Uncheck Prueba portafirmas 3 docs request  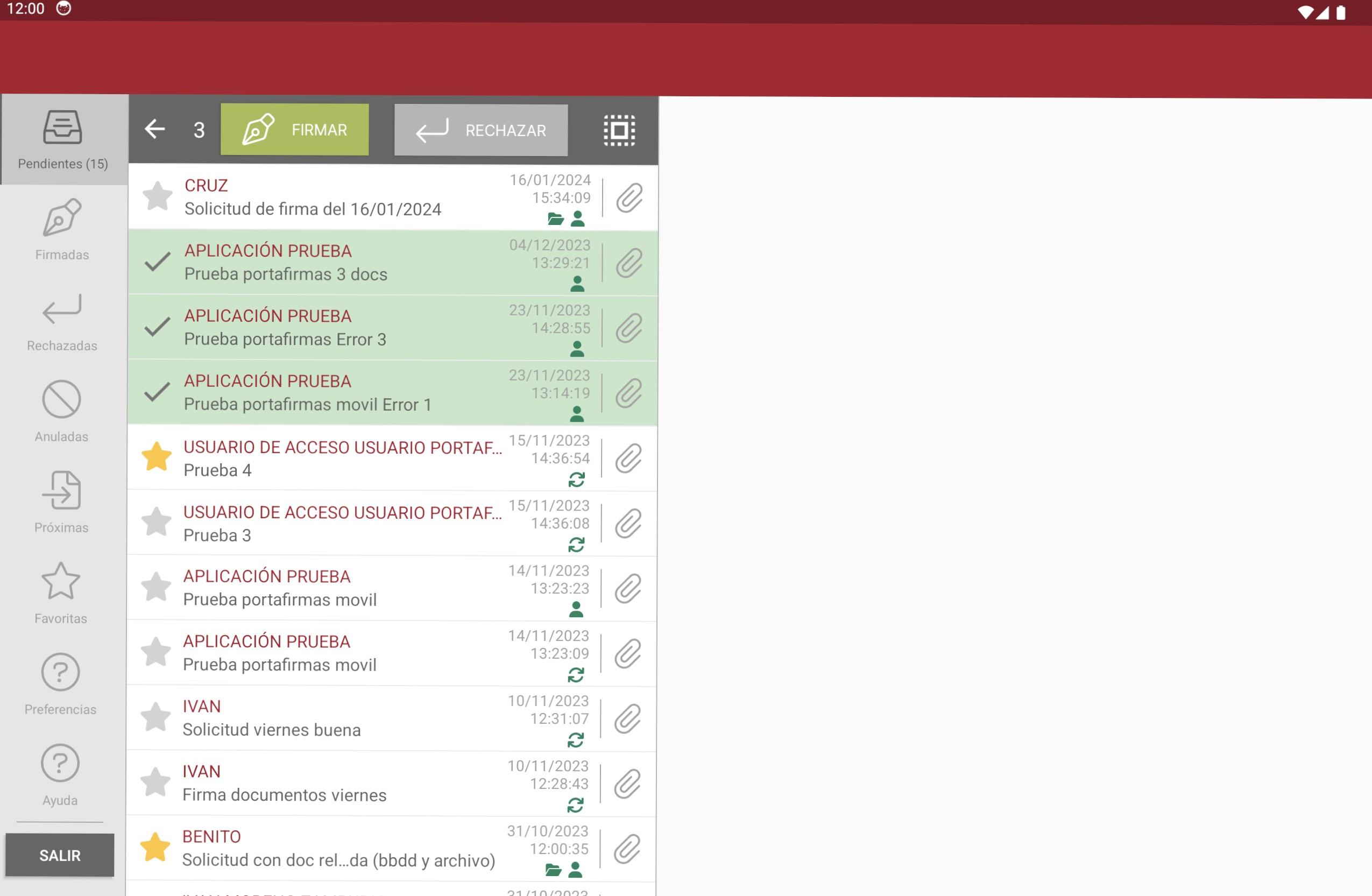click(x=157, y=262)
